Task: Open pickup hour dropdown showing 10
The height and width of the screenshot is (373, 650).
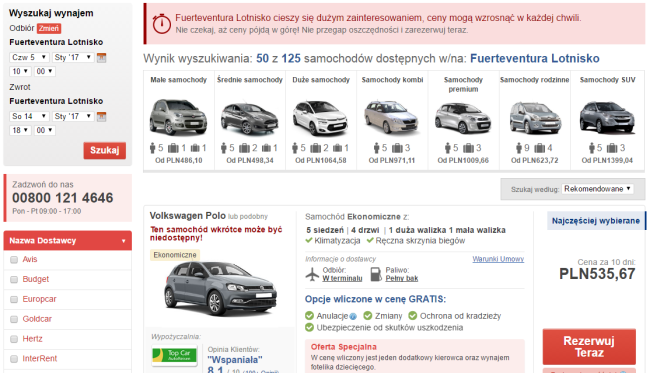Action: 20,71
